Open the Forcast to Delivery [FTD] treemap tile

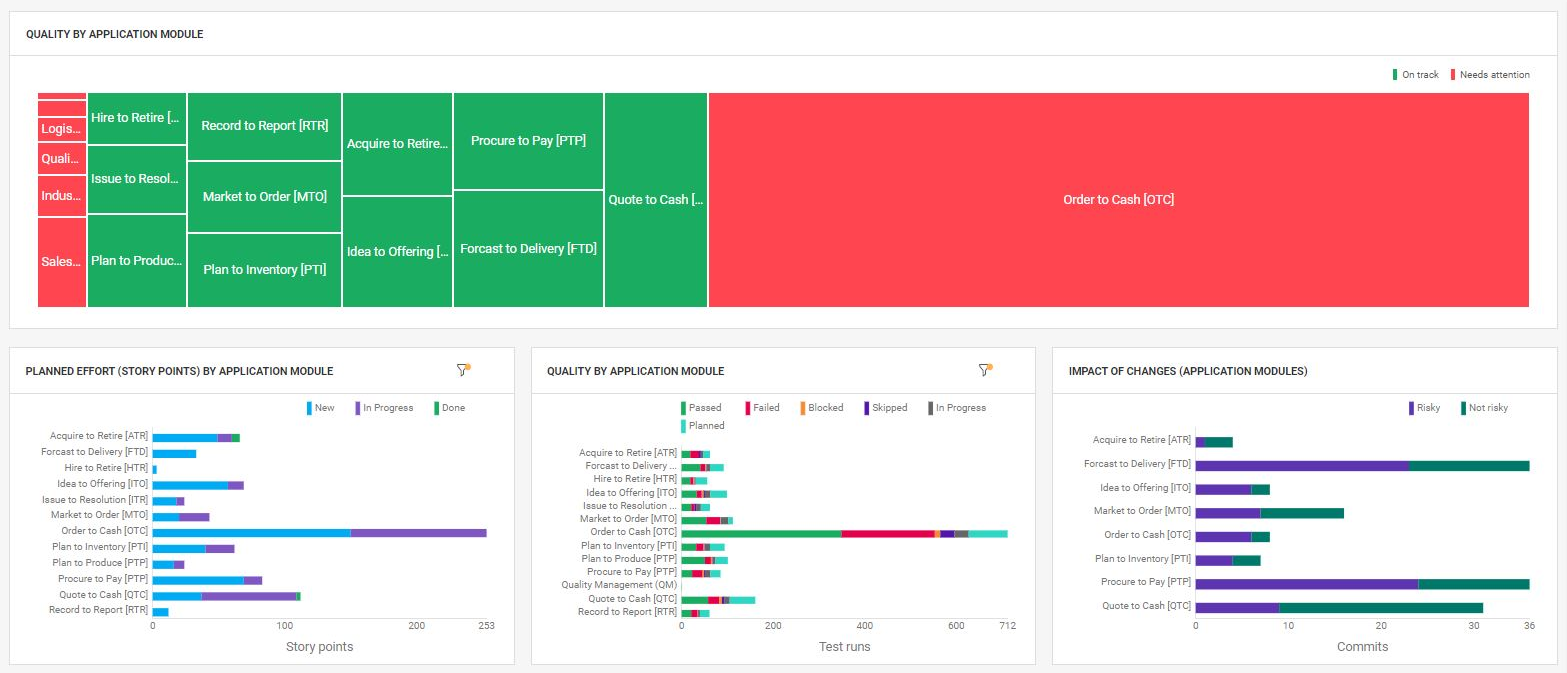coord(528,249)
